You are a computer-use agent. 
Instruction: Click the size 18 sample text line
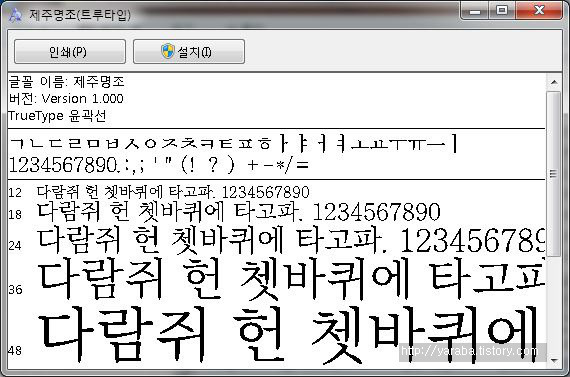pyautogui.click(x=238, y=212)
